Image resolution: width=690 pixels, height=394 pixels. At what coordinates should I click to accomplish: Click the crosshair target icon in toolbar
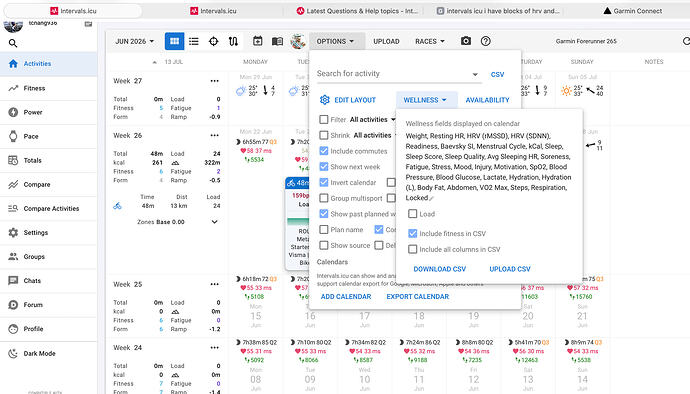pos(213,41)
